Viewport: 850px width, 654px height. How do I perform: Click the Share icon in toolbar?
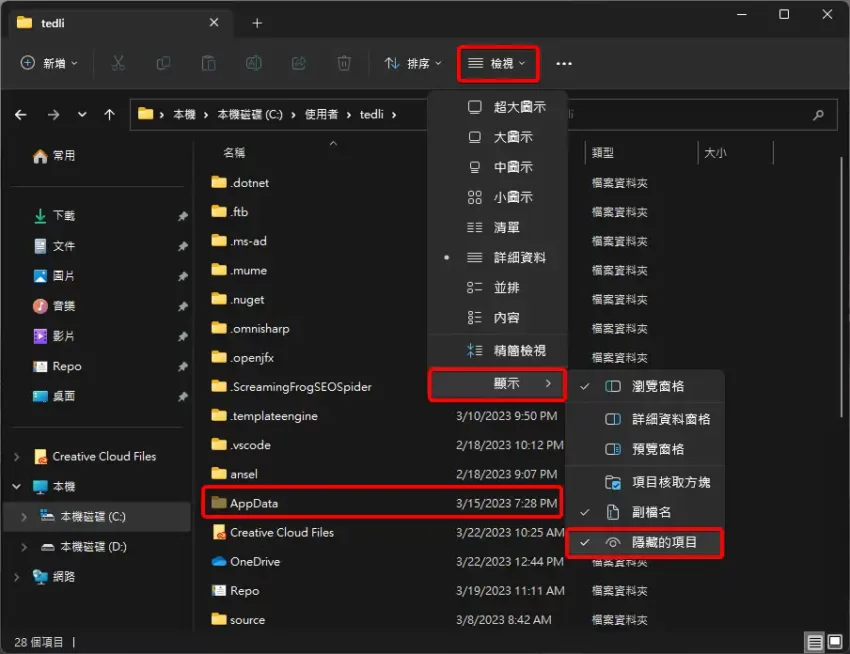coord(298,63)
